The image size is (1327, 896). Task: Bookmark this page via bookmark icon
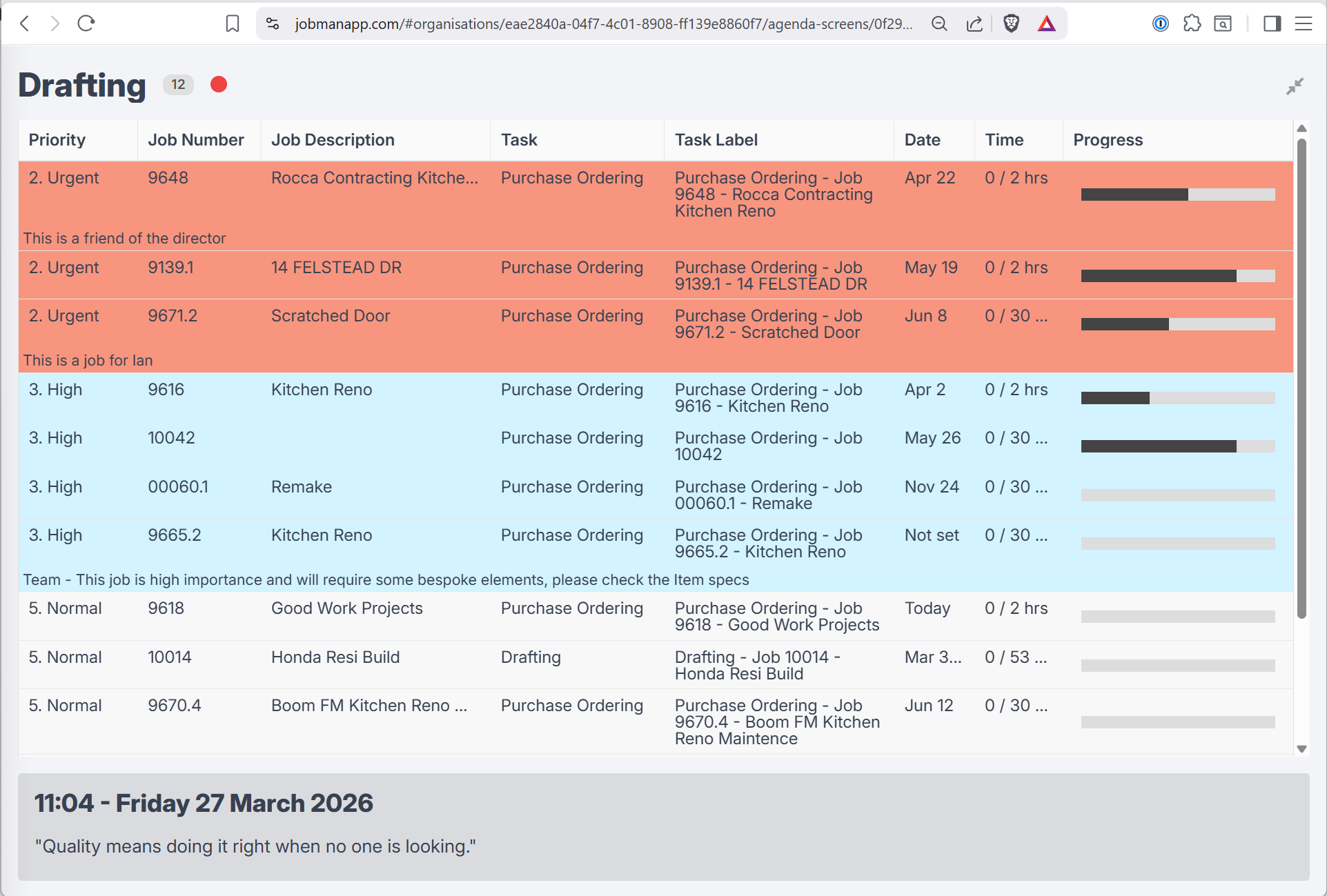pos(233,23)
